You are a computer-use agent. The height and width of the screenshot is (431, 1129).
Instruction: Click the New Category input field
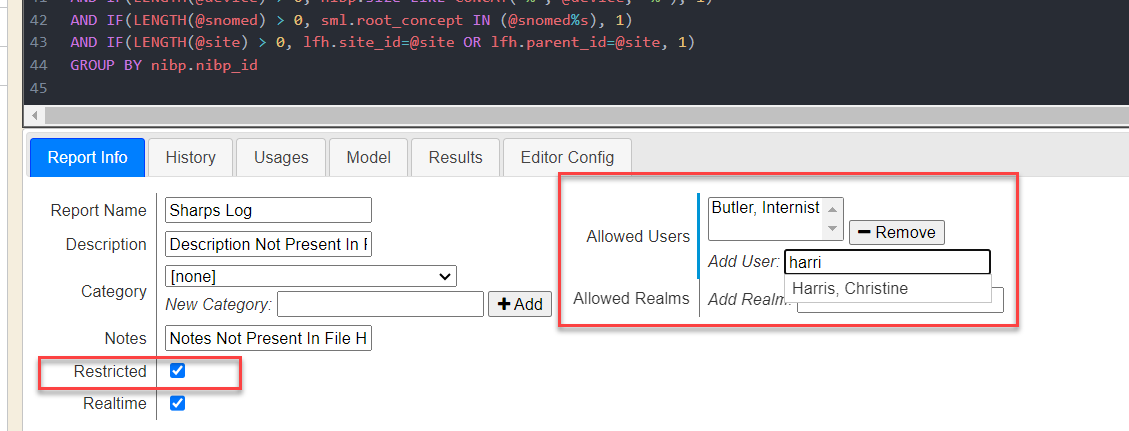[380, 304]
